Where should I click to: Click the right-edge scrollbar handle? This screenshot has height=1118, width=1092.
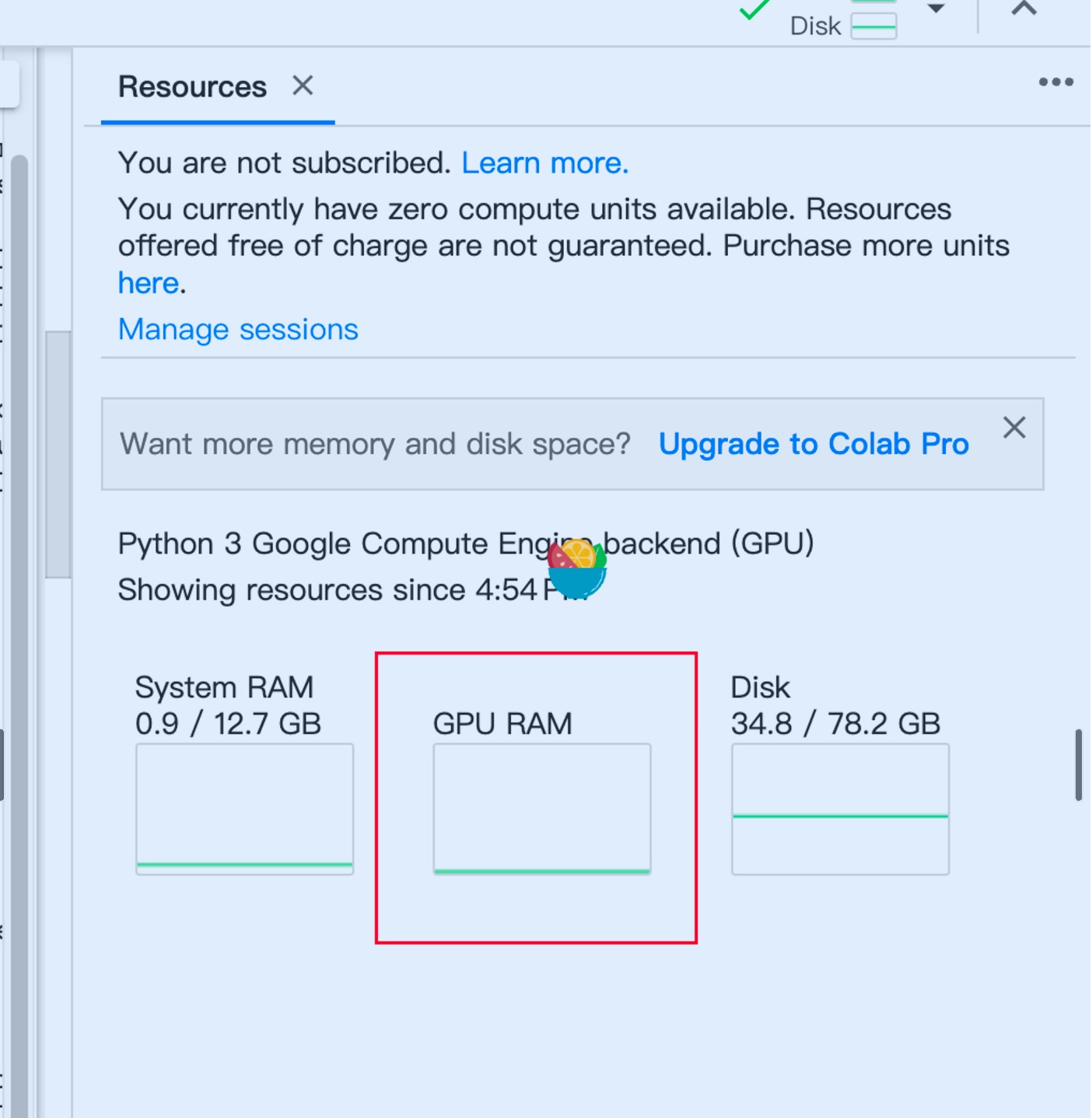1078,765
